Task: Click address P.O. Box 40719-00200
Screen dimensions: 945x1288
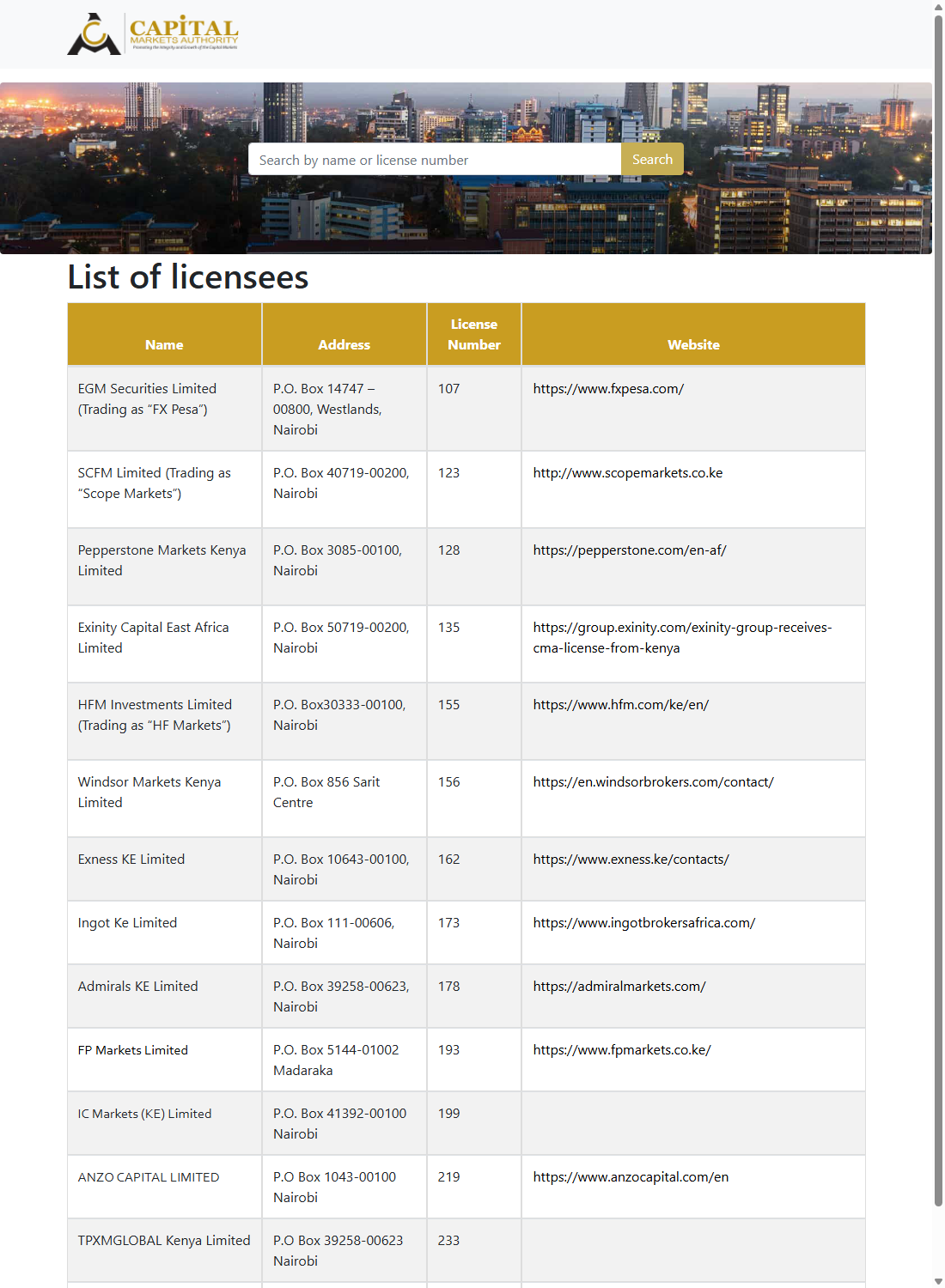Action: [341, 483]
